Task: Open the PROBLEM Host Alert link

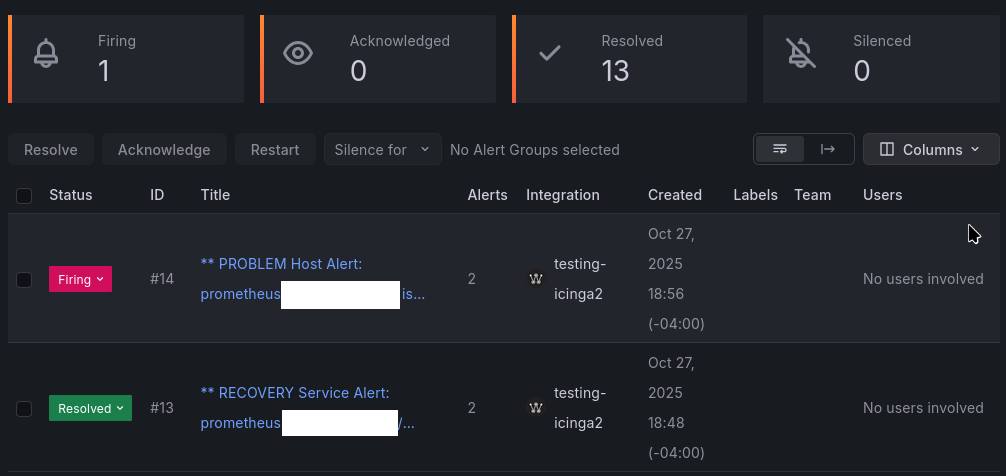Action: click(281, 264)
